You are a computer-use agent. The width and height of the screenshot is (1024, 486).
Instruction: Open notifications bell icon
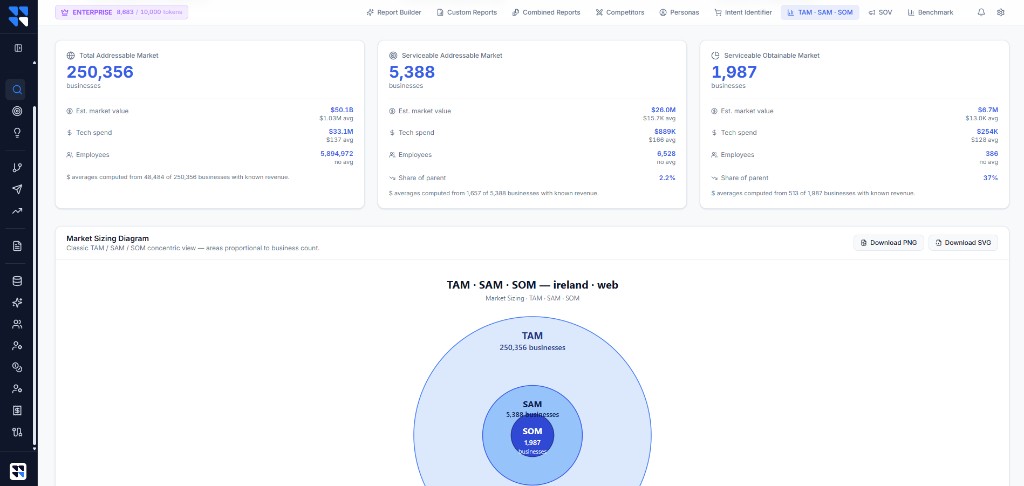pyautogui.click(x=981, y=12)
